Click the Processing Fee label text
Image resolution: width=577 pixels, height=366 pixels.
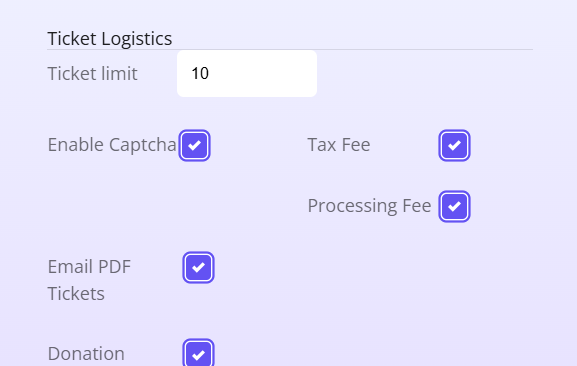(369, 206)
